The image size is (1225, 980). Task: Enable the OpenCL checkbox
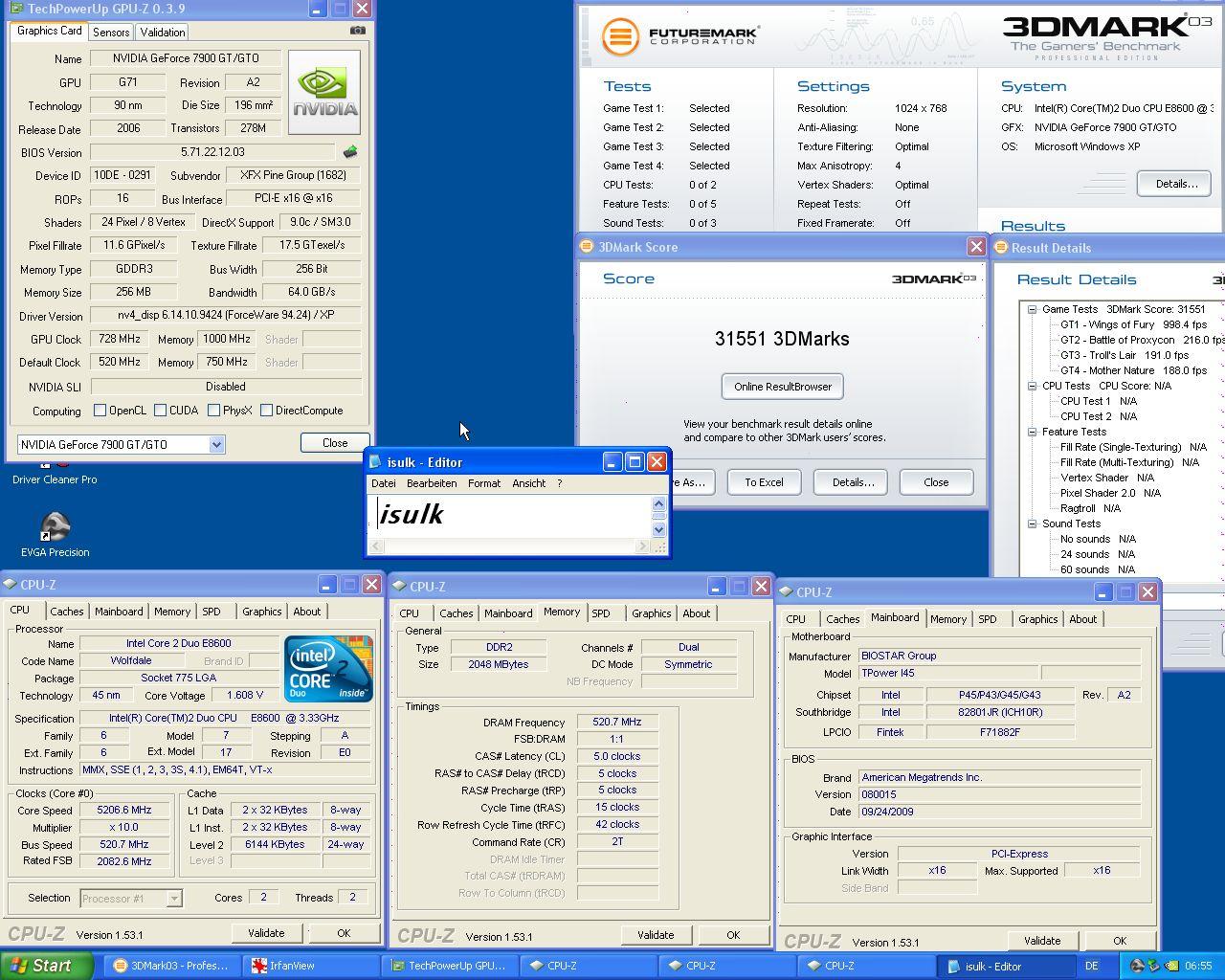(100, 411)
